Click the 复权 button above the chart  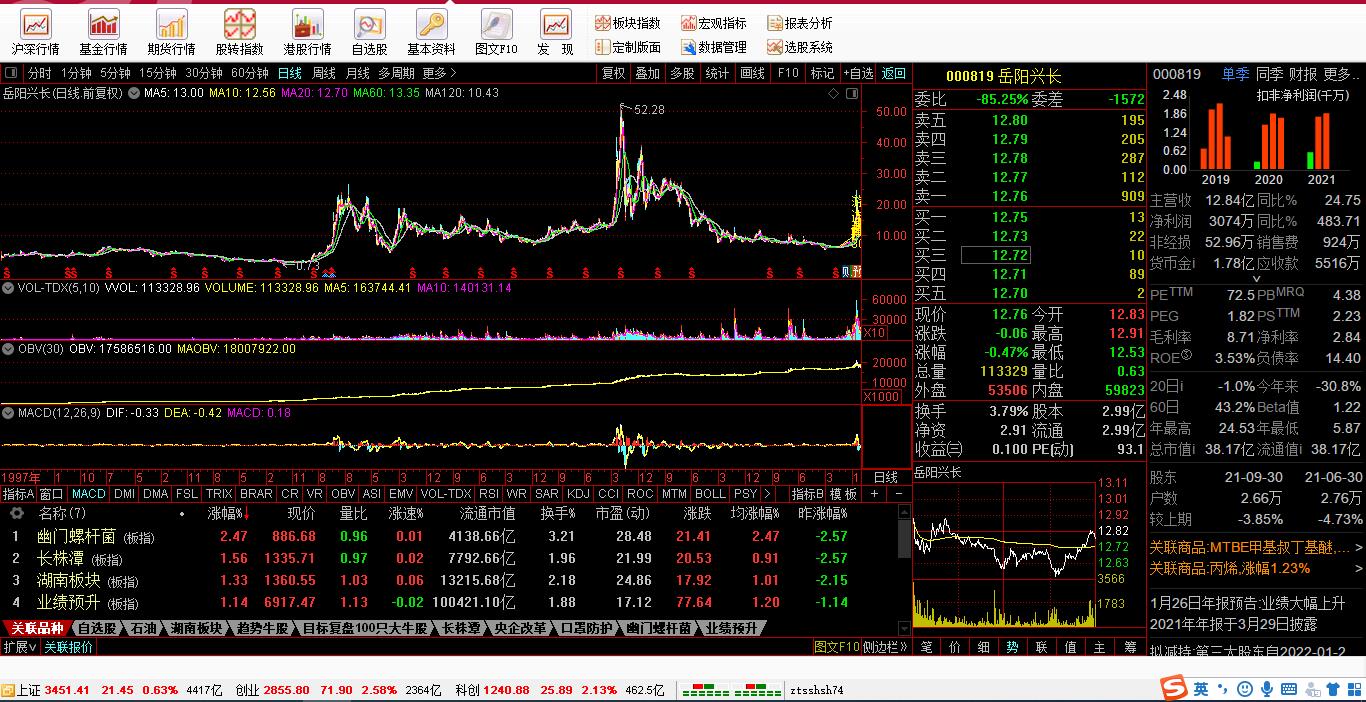tap(613, 73)
